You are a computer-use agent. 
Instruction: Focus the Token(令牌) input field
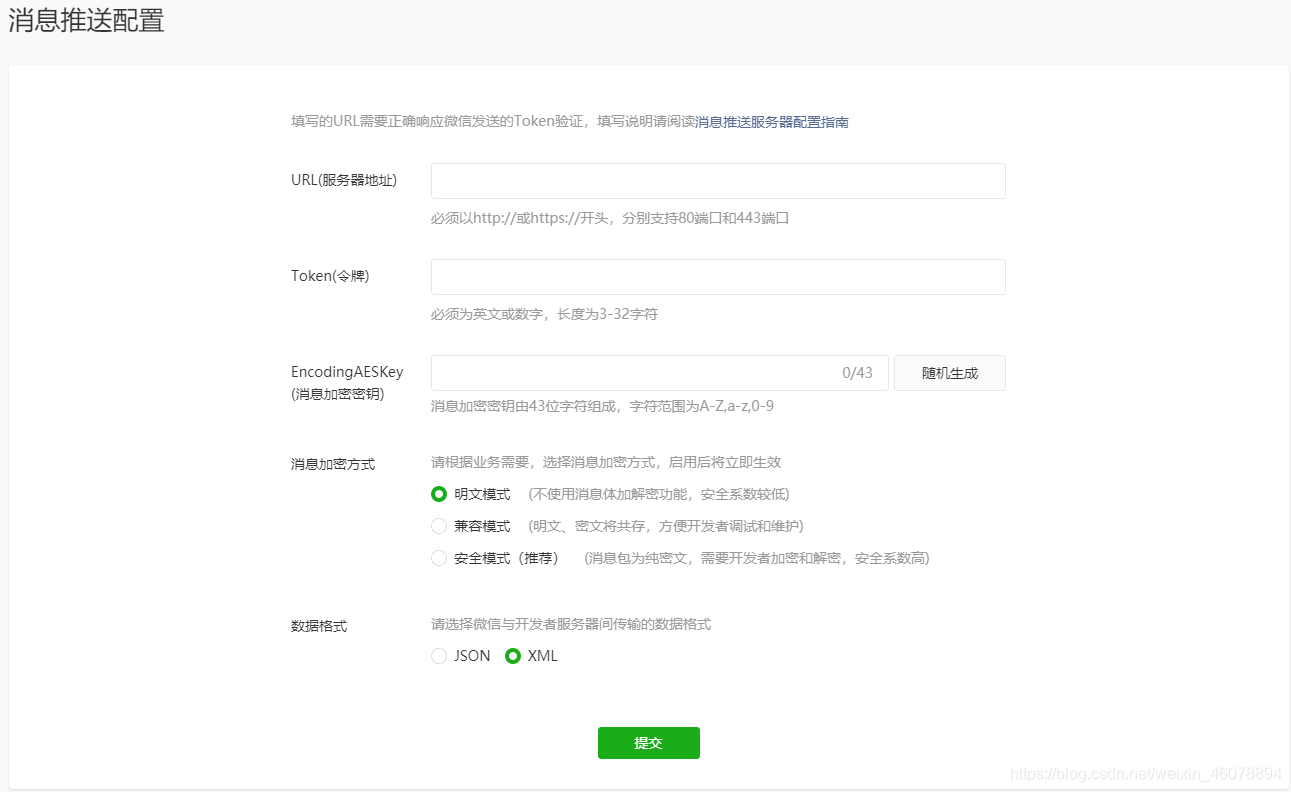718,277
